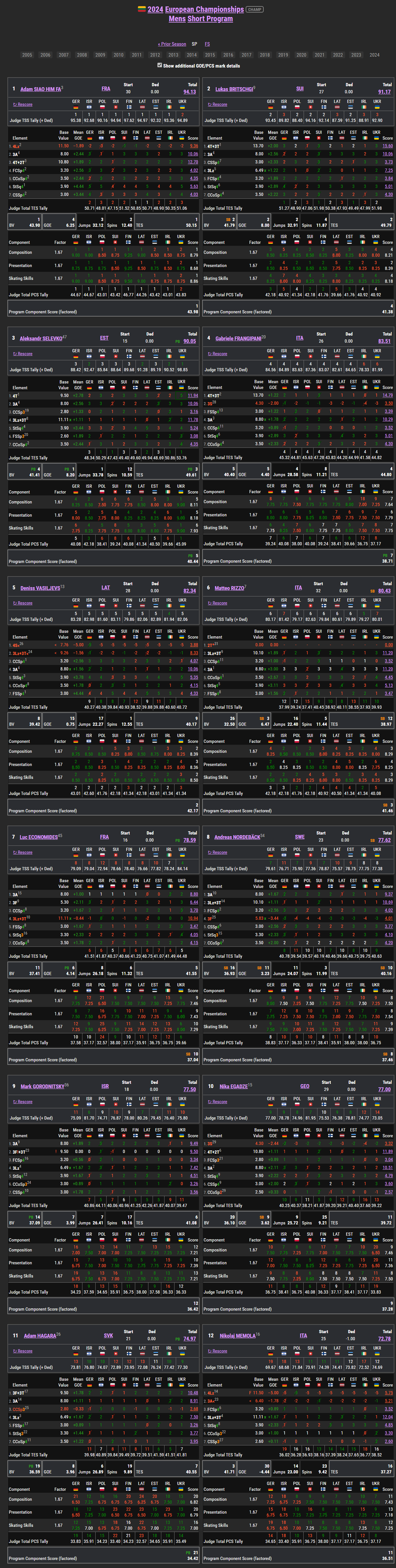Click the Finland flag above Deniss Vasiljevs' Judge TSS Tally
Viewport: 396px width, 1568px height.
(x=128, y=606)
